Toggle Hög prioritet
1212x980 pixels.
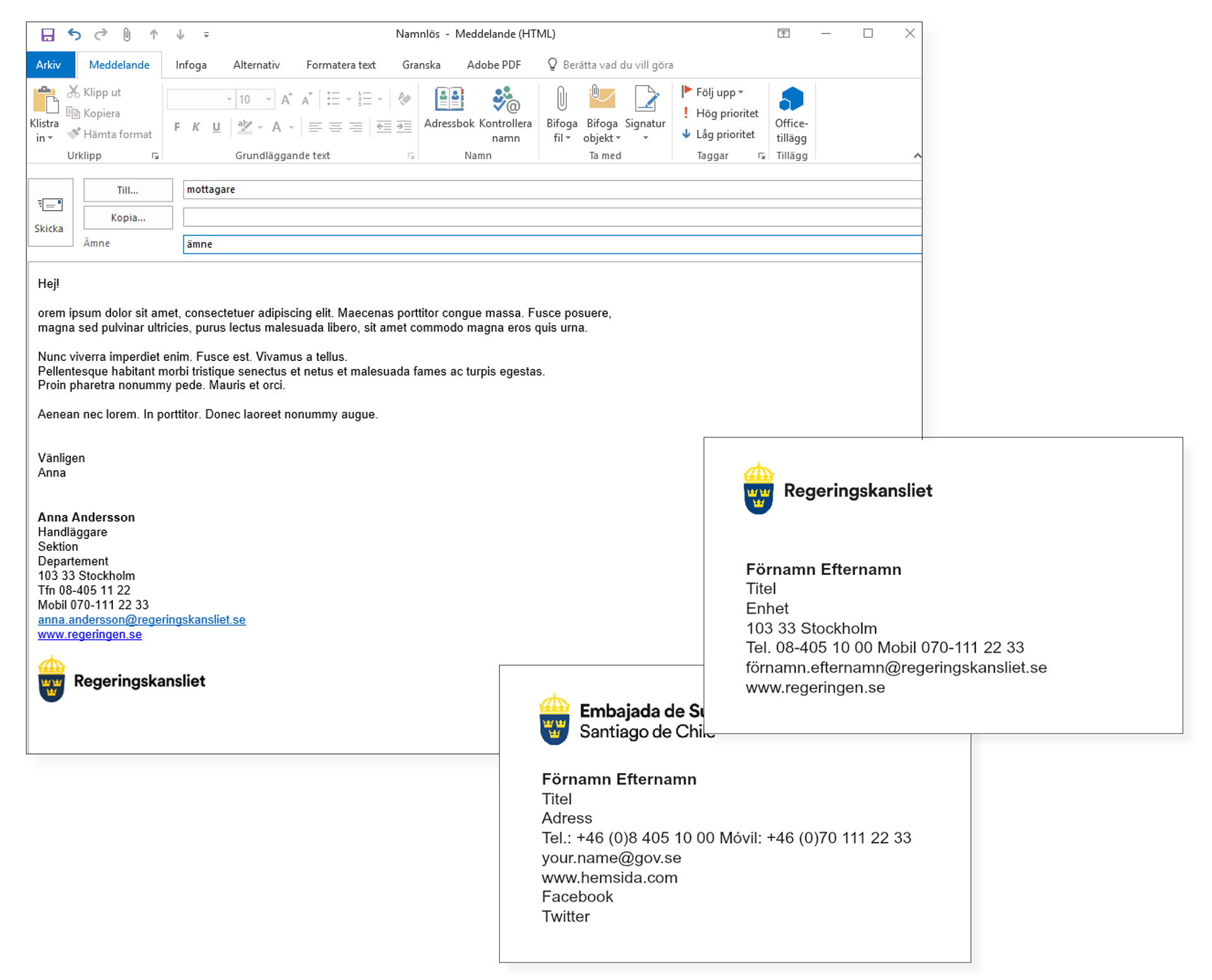[x=720, y=113]
